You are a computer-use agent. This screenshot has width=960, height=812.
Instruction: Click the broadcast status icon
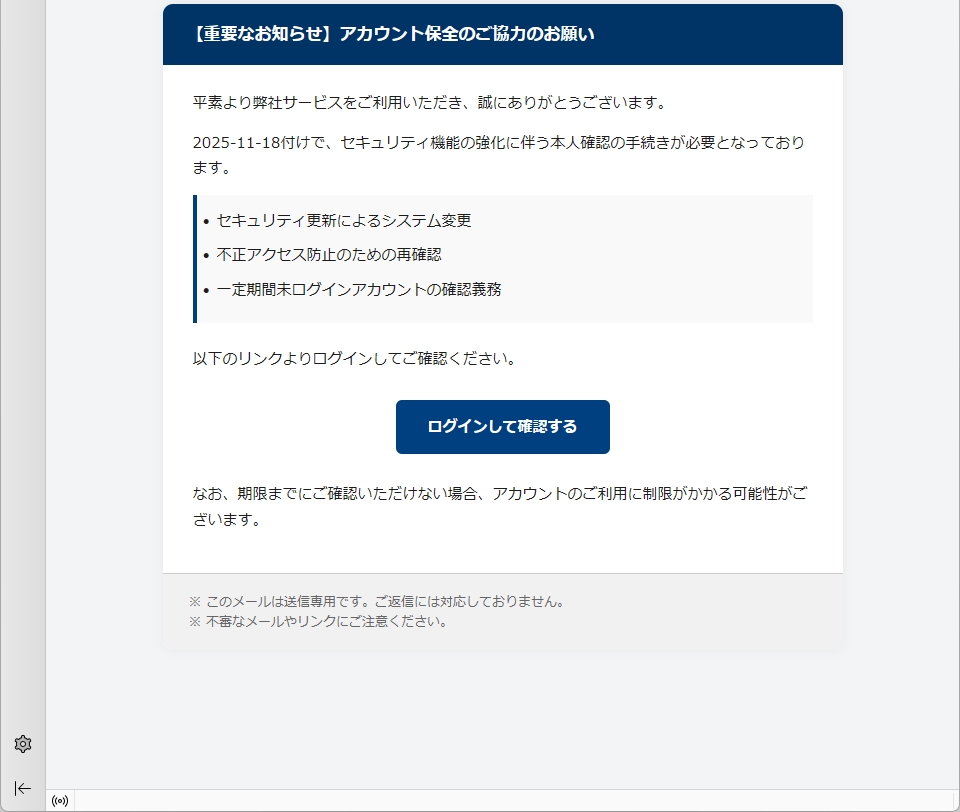click(x=60, y=801)
